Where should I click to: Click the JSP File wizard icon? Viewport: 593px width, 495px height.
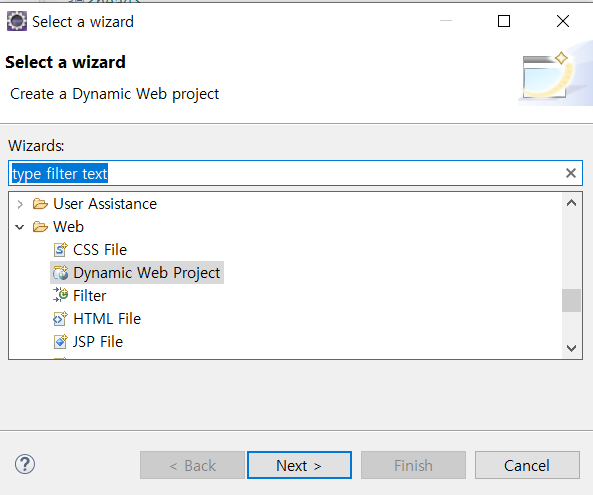[x=60, y=341]
